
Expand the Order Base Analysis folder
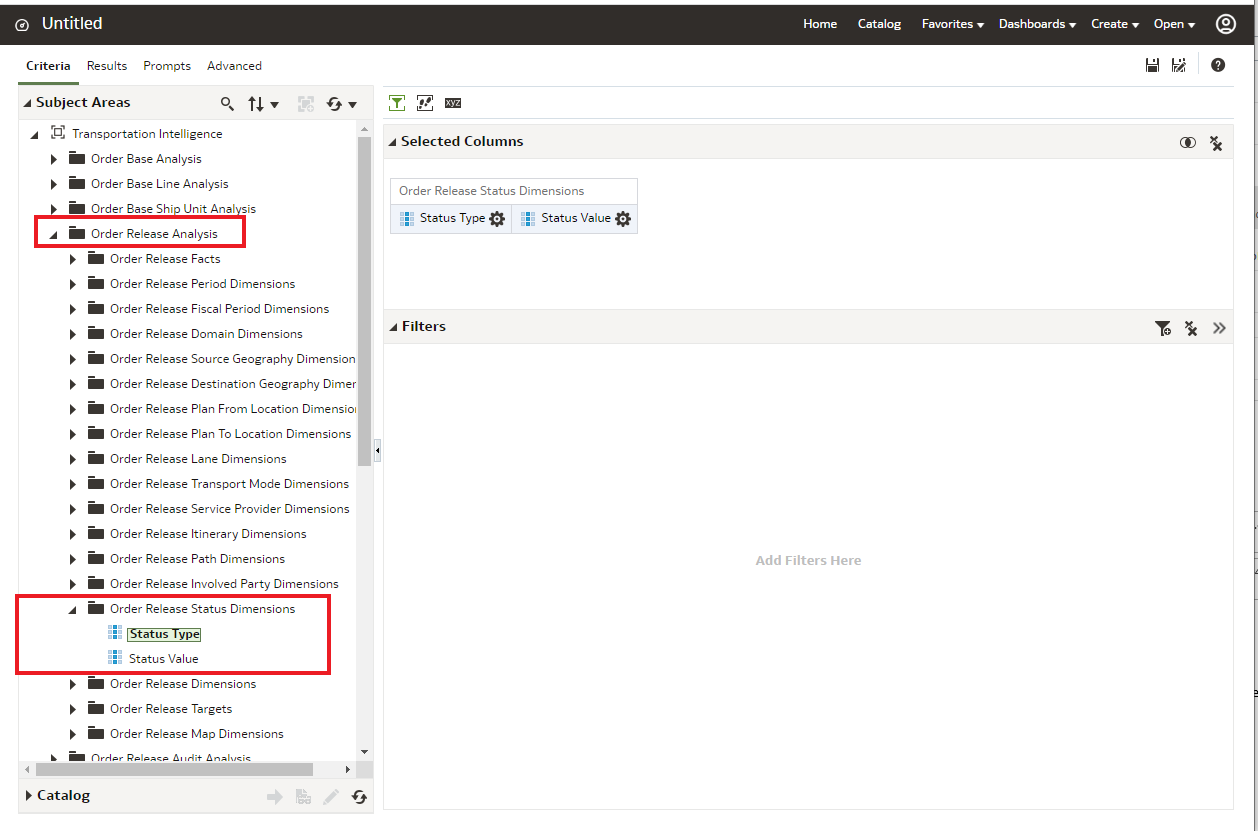(x=54, y=159)
